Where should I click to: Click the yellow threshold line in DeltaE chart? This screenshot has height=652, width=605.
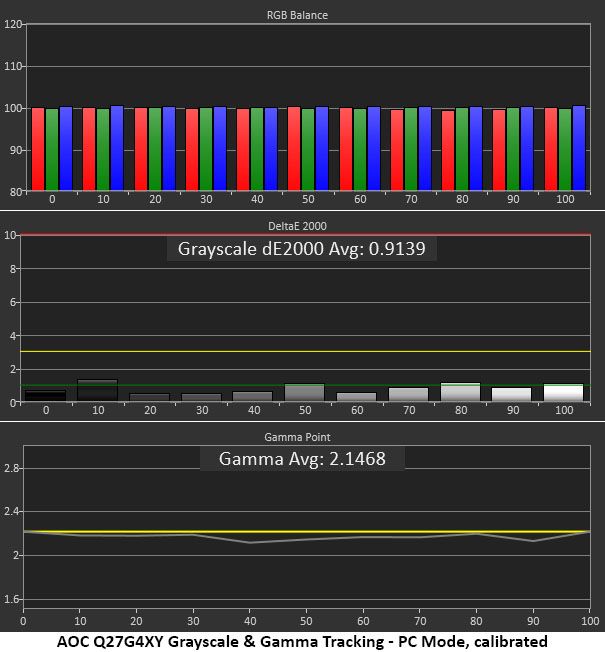(305, 352)
